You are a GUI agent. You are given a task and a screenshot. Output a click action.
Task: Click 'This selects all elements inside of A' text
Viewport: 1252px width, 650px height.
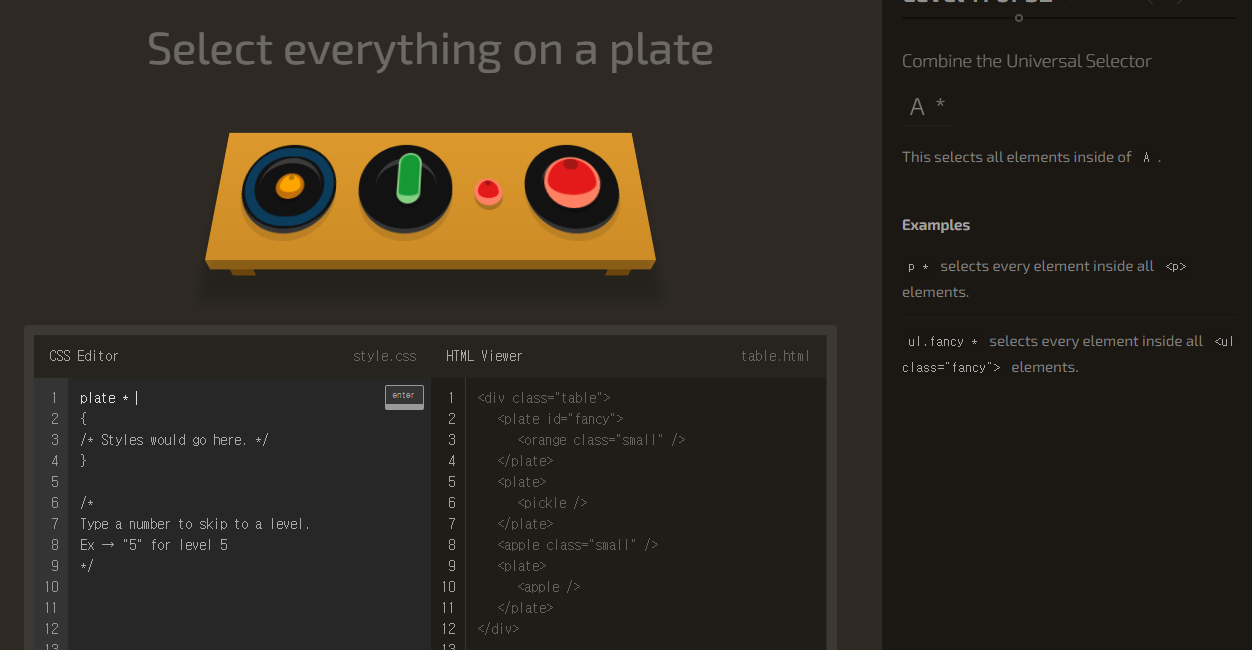pyautogui.click(x=1031, y=157)
